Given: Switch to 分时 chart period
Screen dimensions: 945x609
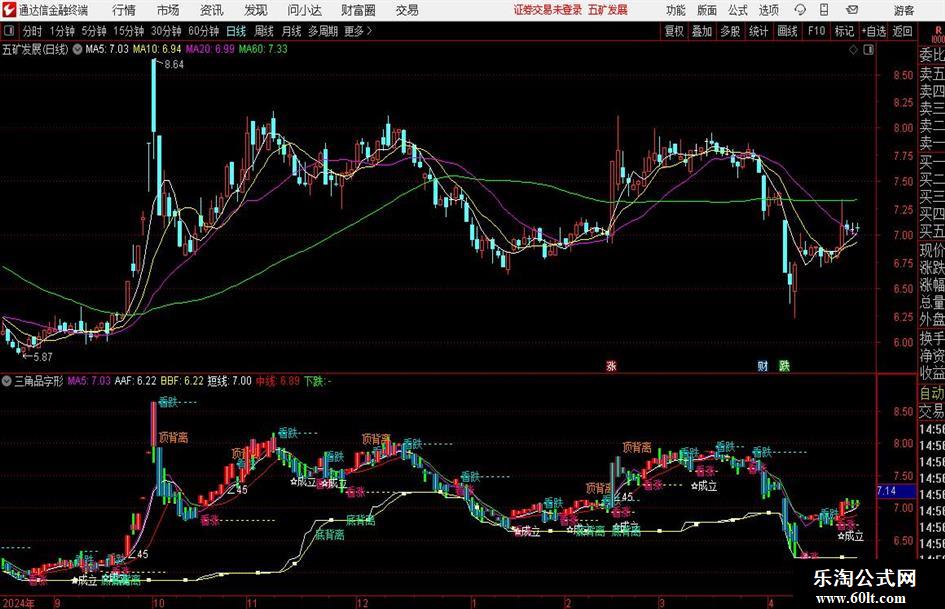Looking at the screenshot, I should pos(33,31).
